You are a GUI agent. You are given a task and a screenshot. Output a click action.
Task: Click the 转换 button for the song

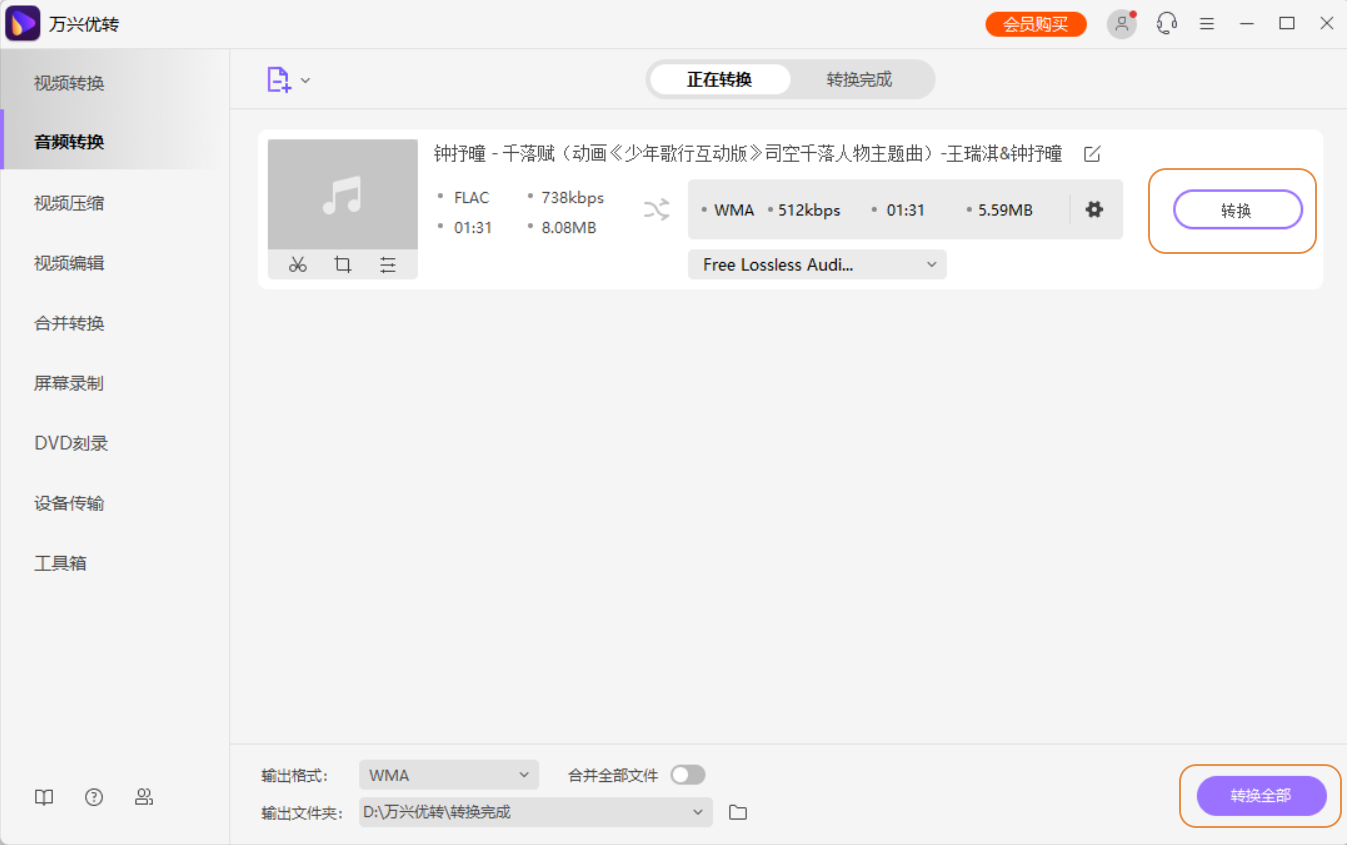1237,209
